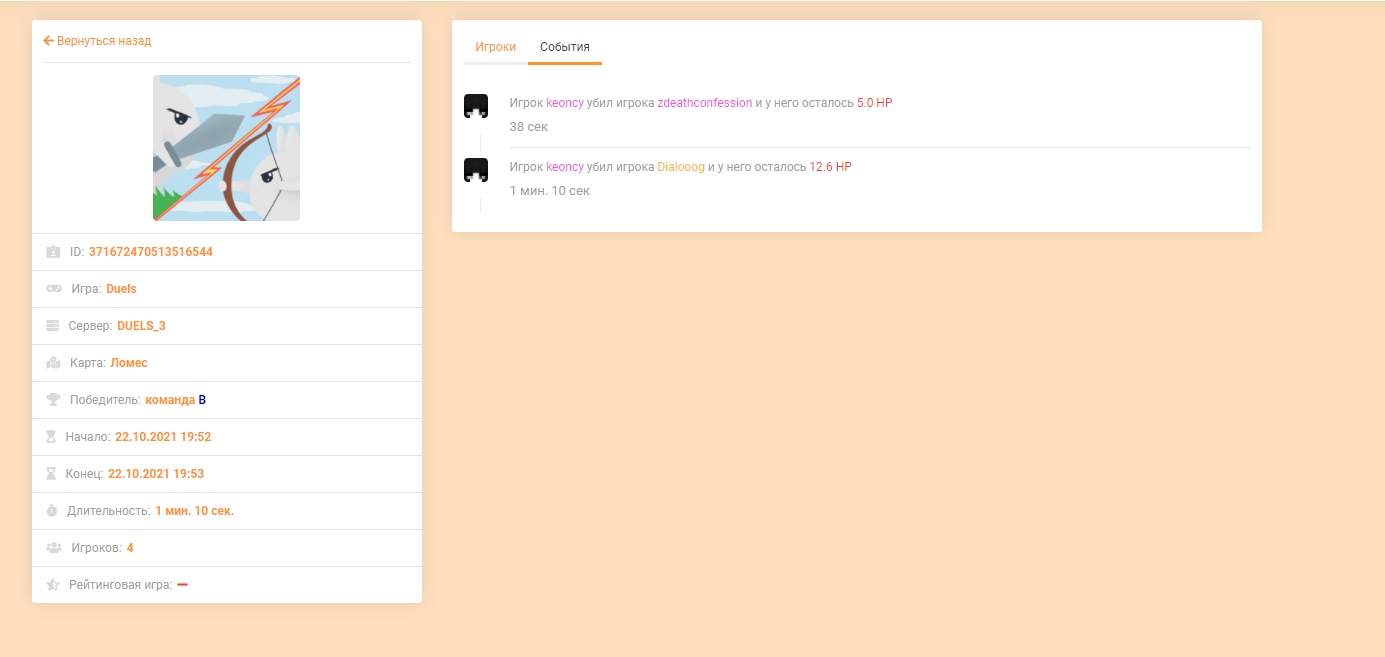Click the star icon beside Рейтинговая игра
Viewport: 1385px width, 657px height.
tap(54, 585)
